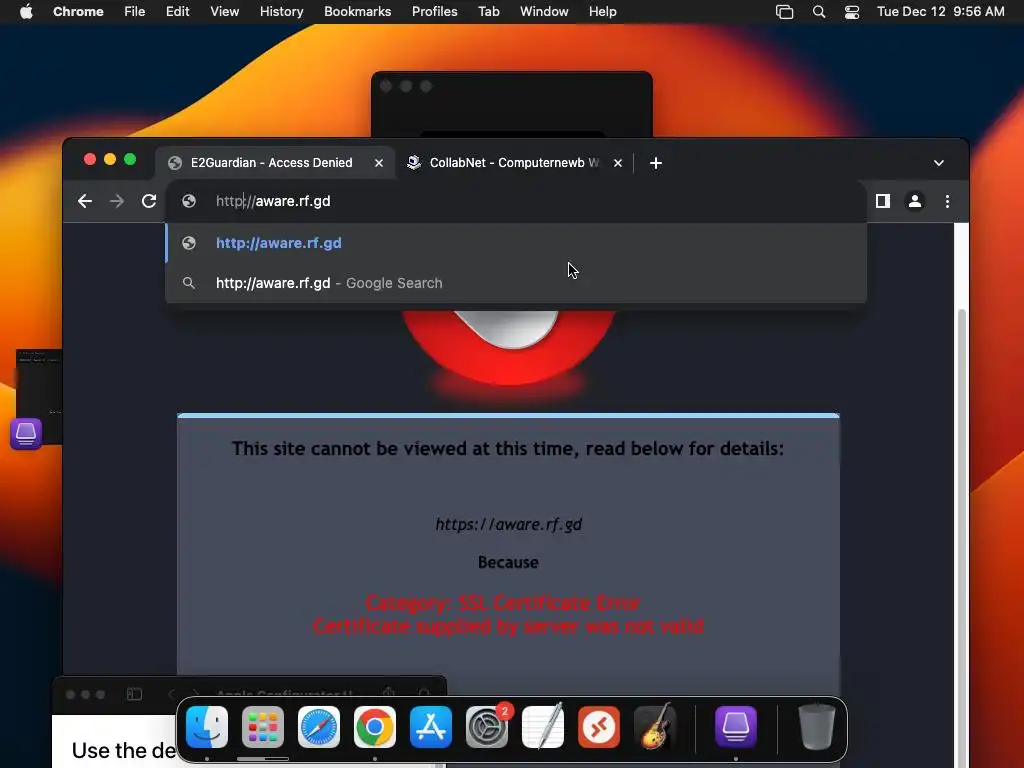Viewport: 1024px width, 768px height.
Task: Switch to E2Guardian - Access Denied tab
Action: (x=275, y=163)
